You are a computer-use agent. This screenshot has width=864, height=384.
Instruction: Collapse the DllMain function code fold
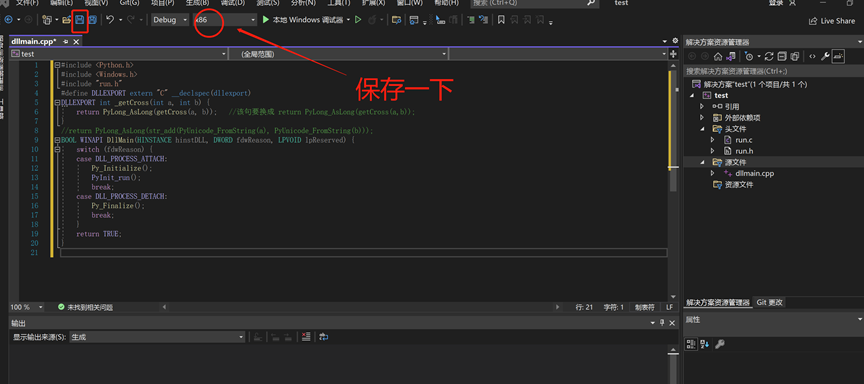coord(57,140)
